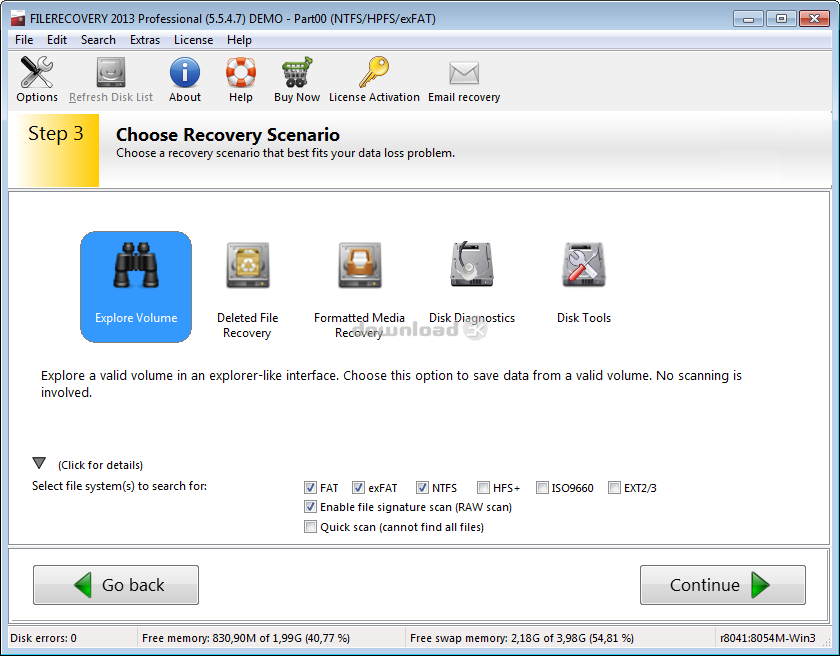Image resolution: width=840 pixels, height=656 pixels.
Task: Click the Buy Now shopping cart icon
Action: point(297,72)
